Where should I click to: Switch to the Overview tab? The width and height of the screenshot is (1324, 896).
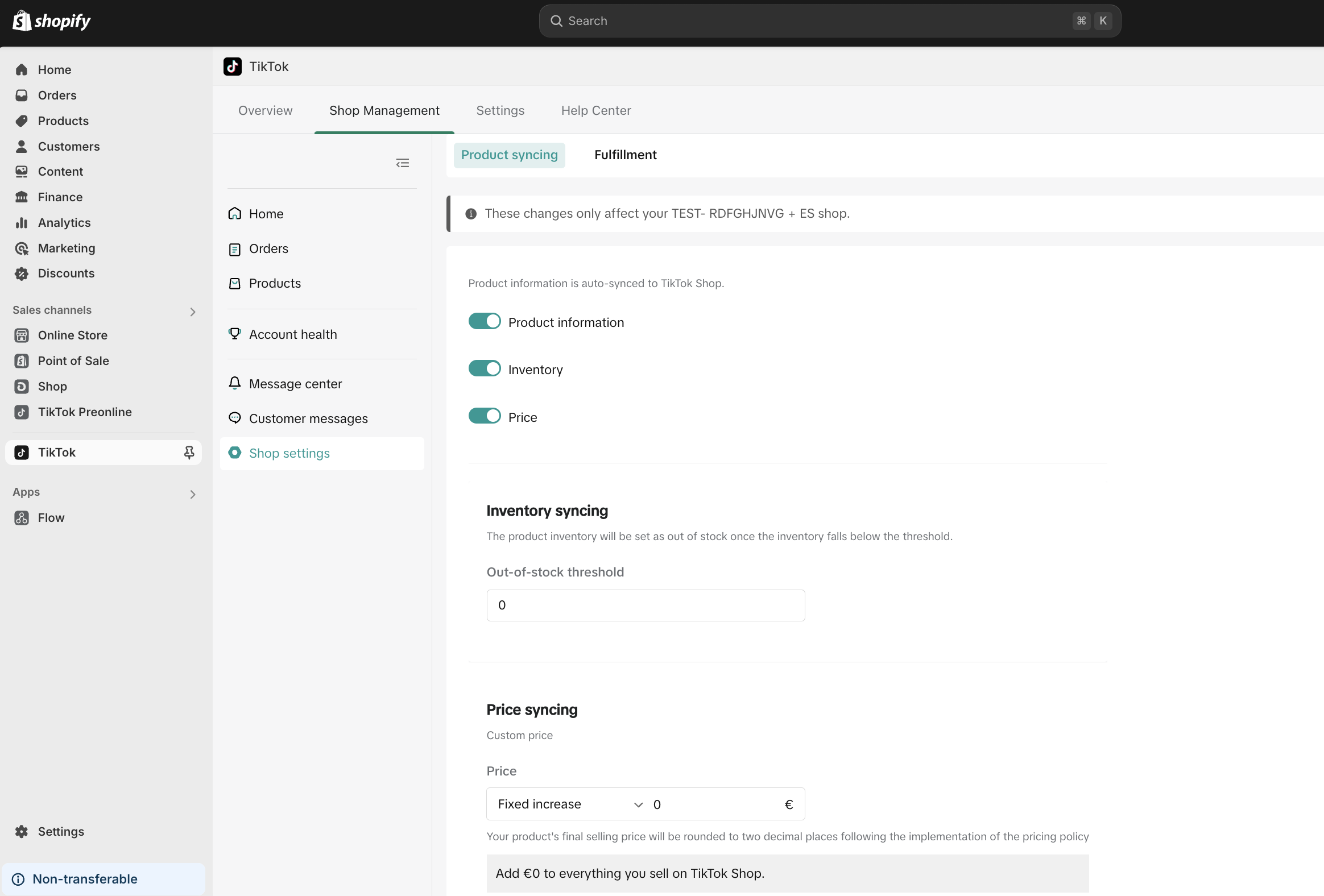(266, 110)
